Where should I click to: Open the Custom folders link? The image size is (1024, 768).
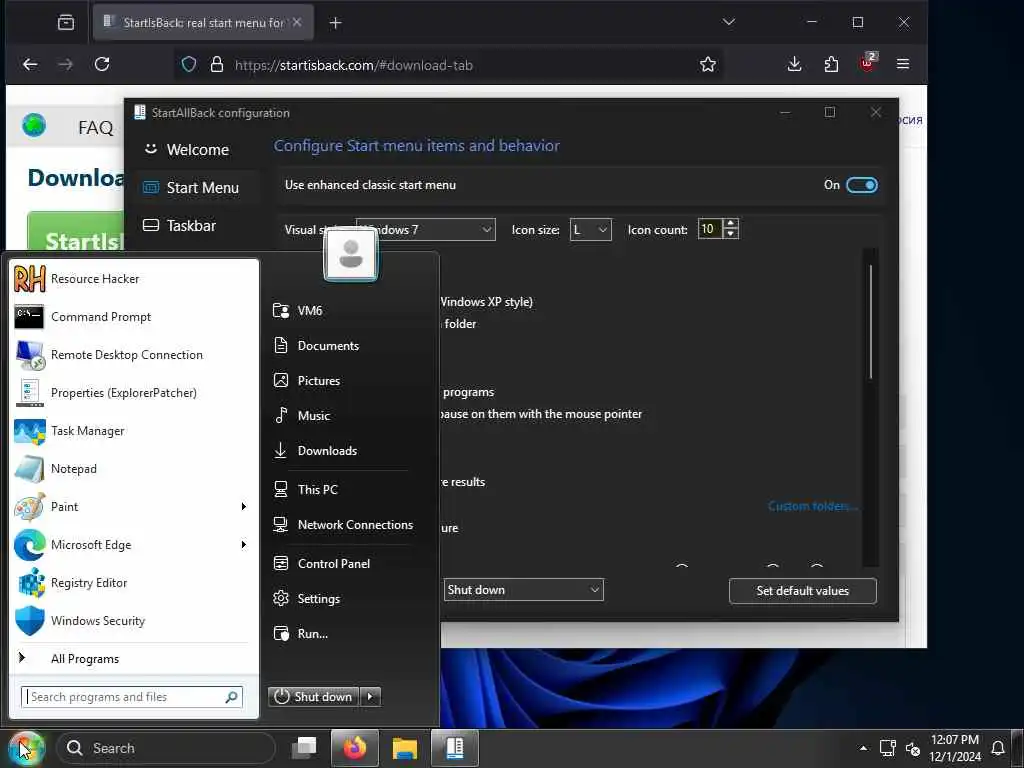point(812,506)
